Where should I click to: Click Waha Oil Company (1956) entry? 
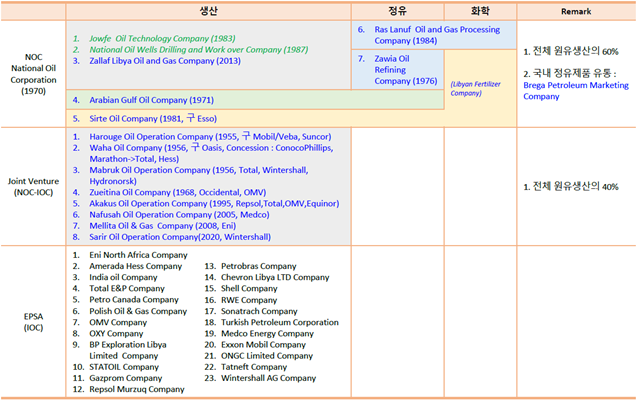coord(211,153)
